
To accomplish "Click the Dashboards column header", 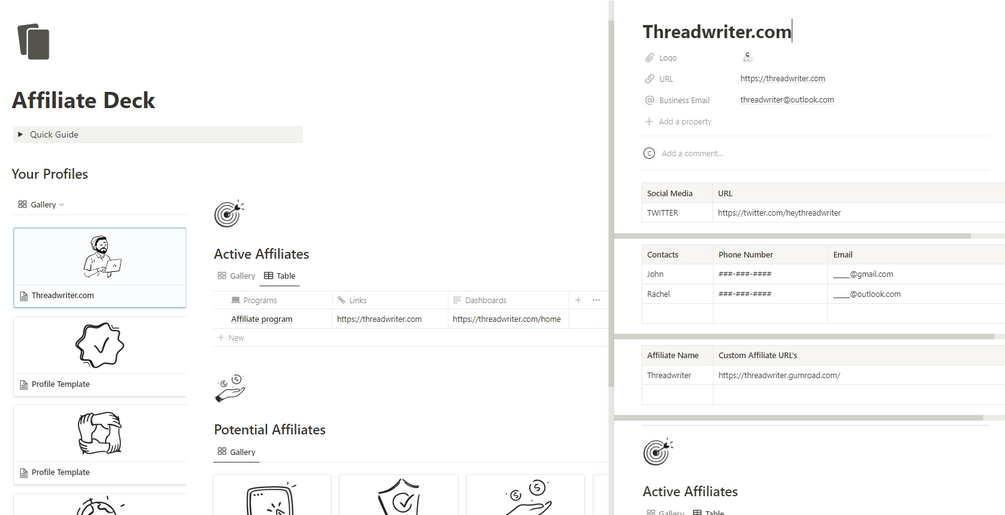I will point(508,300).
